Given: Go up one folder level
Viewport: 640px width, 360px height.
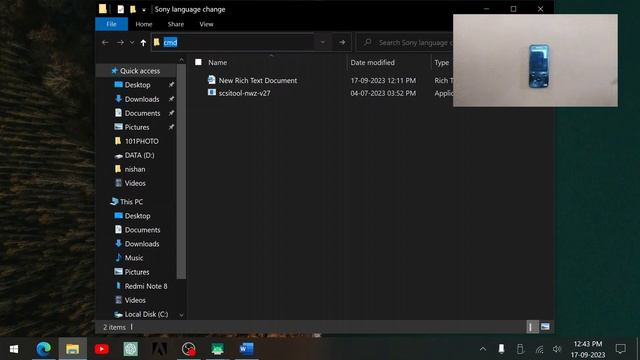Looking at the screenshot, I should pyautogui.click(x=143, y=42).
